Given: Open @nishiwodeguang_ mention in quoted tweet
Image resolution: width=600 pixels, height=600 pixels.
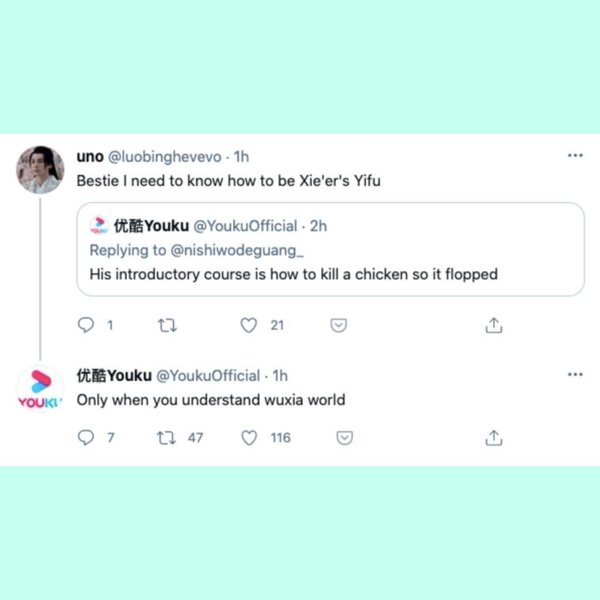Looking at the screenshot, I should click(x=237, y=250).
